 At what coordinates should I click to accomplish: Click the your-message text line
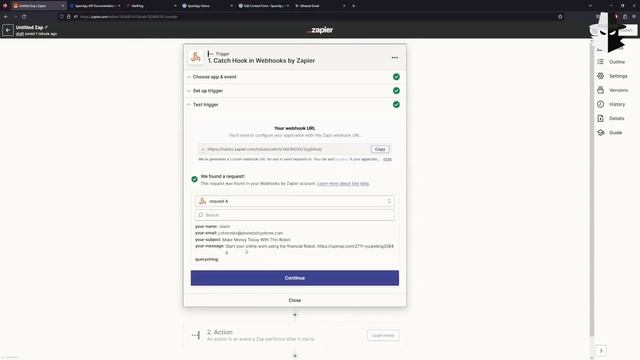point(309,246)
